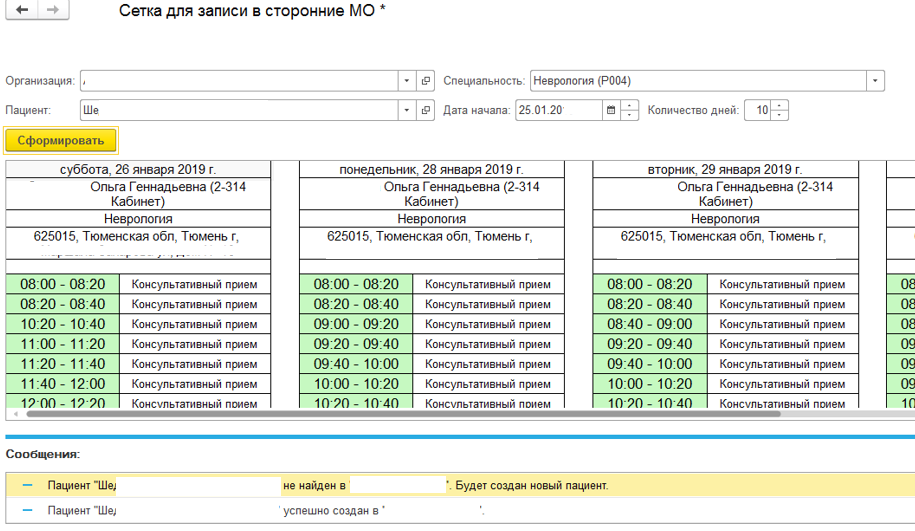This screenshot has height=531, width=915.
Task: Expand the Организация dropdown list
Action: coord(407,81)
